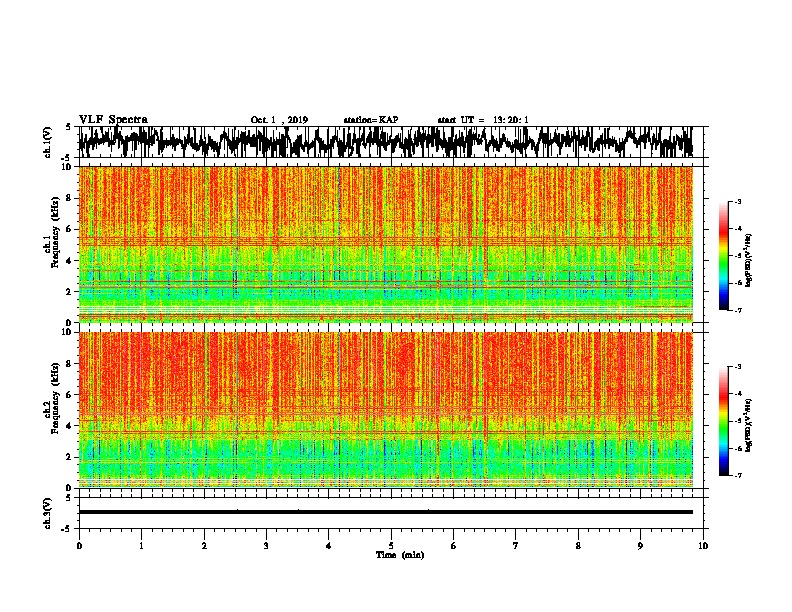Click the "ch.1(V)" waveform axis label

[48, 142]
